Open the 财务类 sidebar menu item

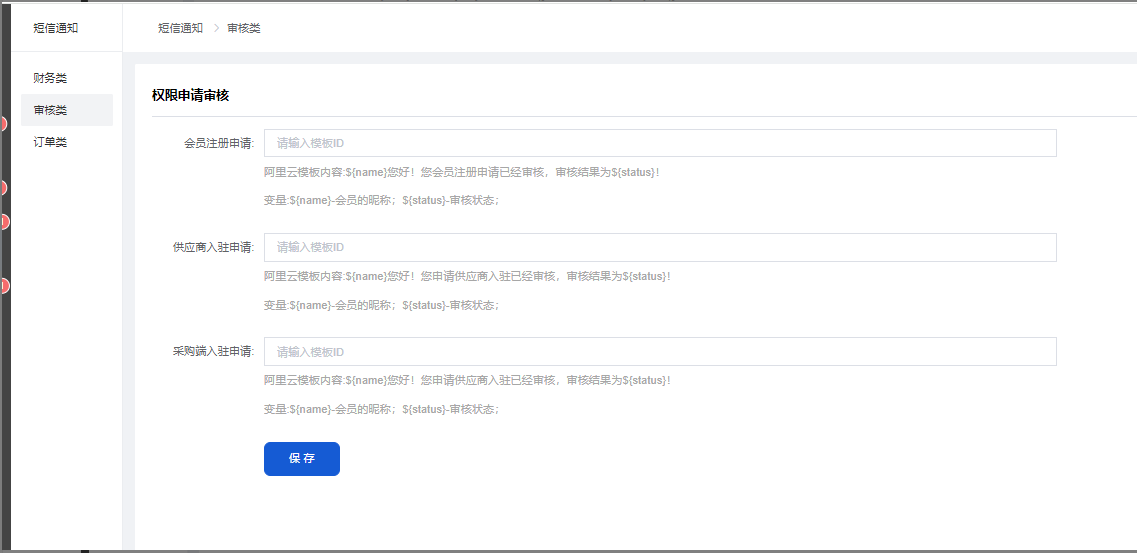click(x=50, y=78)
